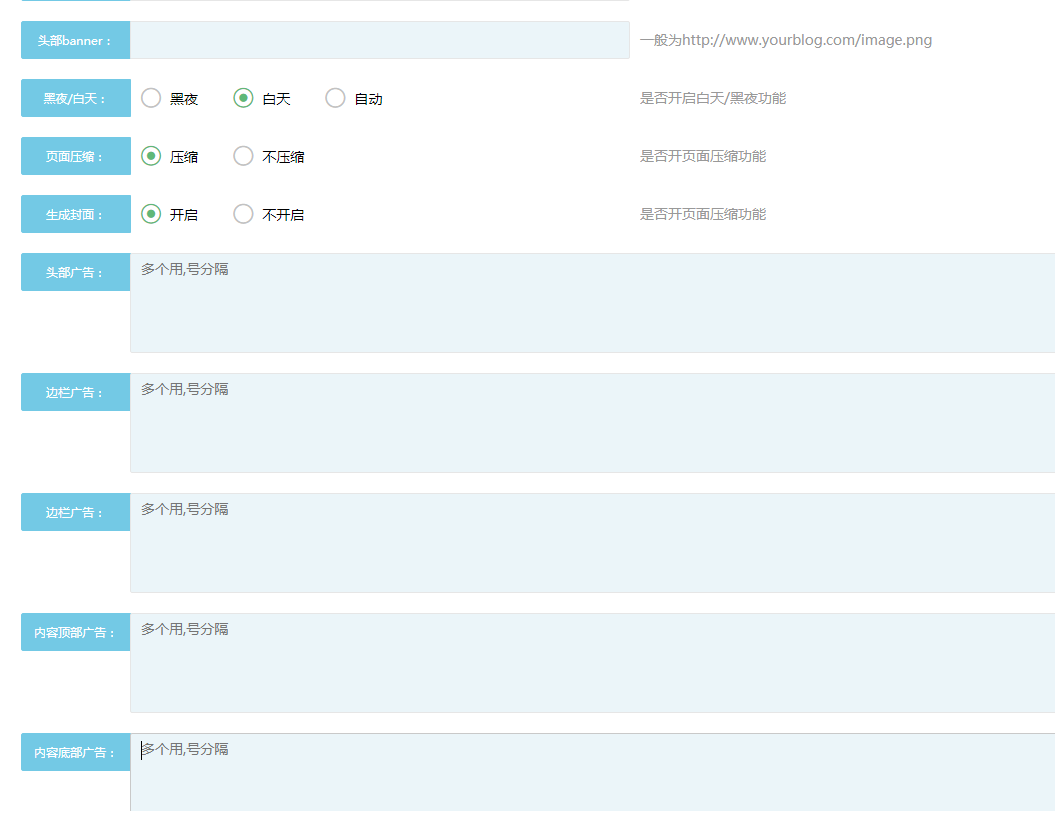This screenshot has height=825, width=1055.
Task: Click the 是否开启白天/黑夜功能 hint text
Action: [x=714, y=97]
